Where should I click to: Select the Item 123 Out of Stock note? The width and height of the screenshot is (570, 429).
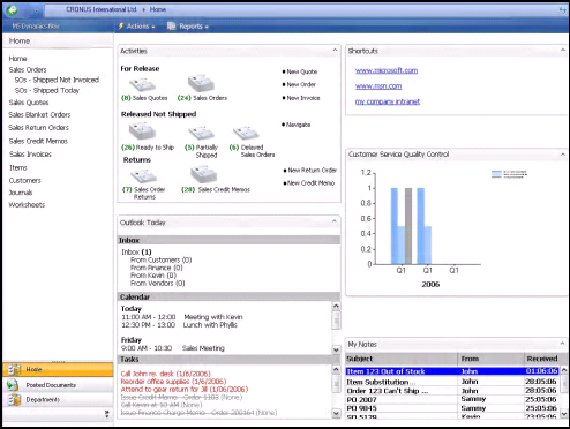pos(452,371)
